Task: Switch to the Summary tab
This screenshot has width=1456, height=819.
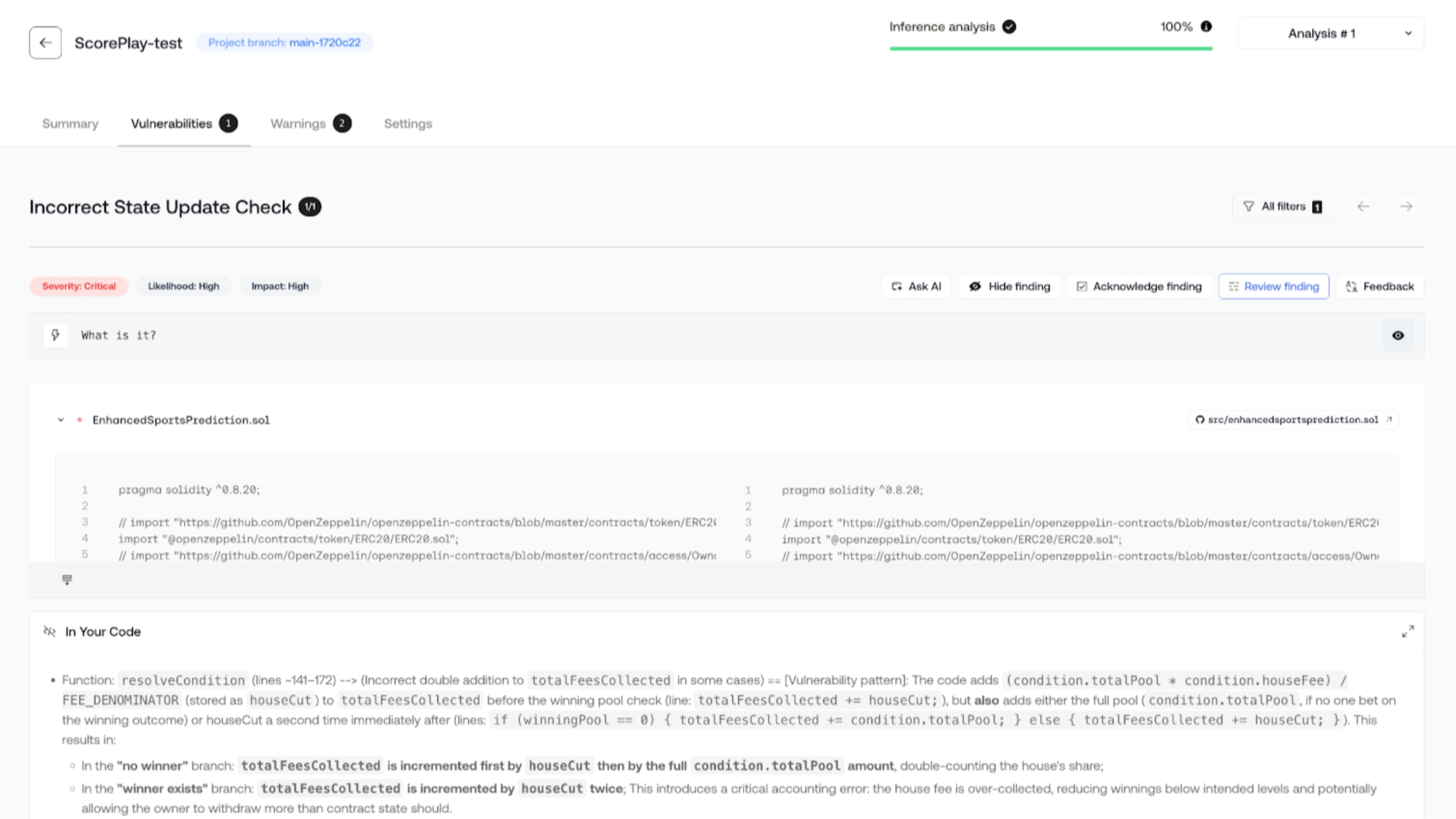Action: (70, 123)
